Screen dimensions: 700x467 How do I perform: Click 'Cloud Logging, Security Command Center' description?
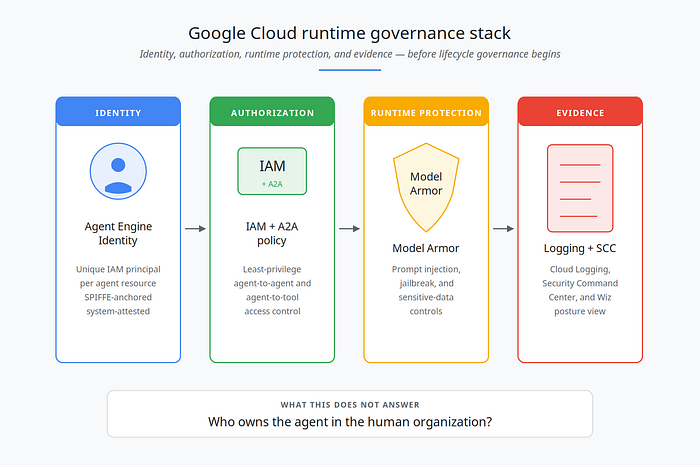click(x=580, y=290)
